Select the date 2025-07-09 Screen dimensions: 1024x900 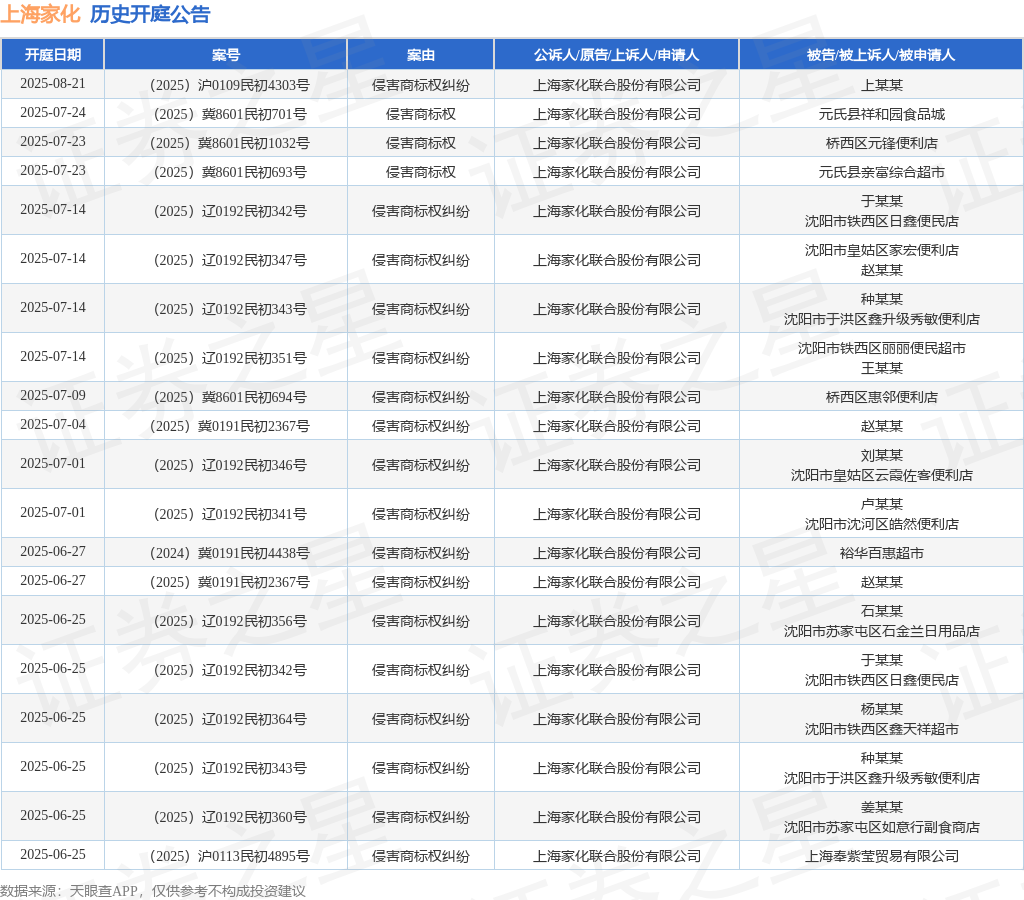point(53,396)
